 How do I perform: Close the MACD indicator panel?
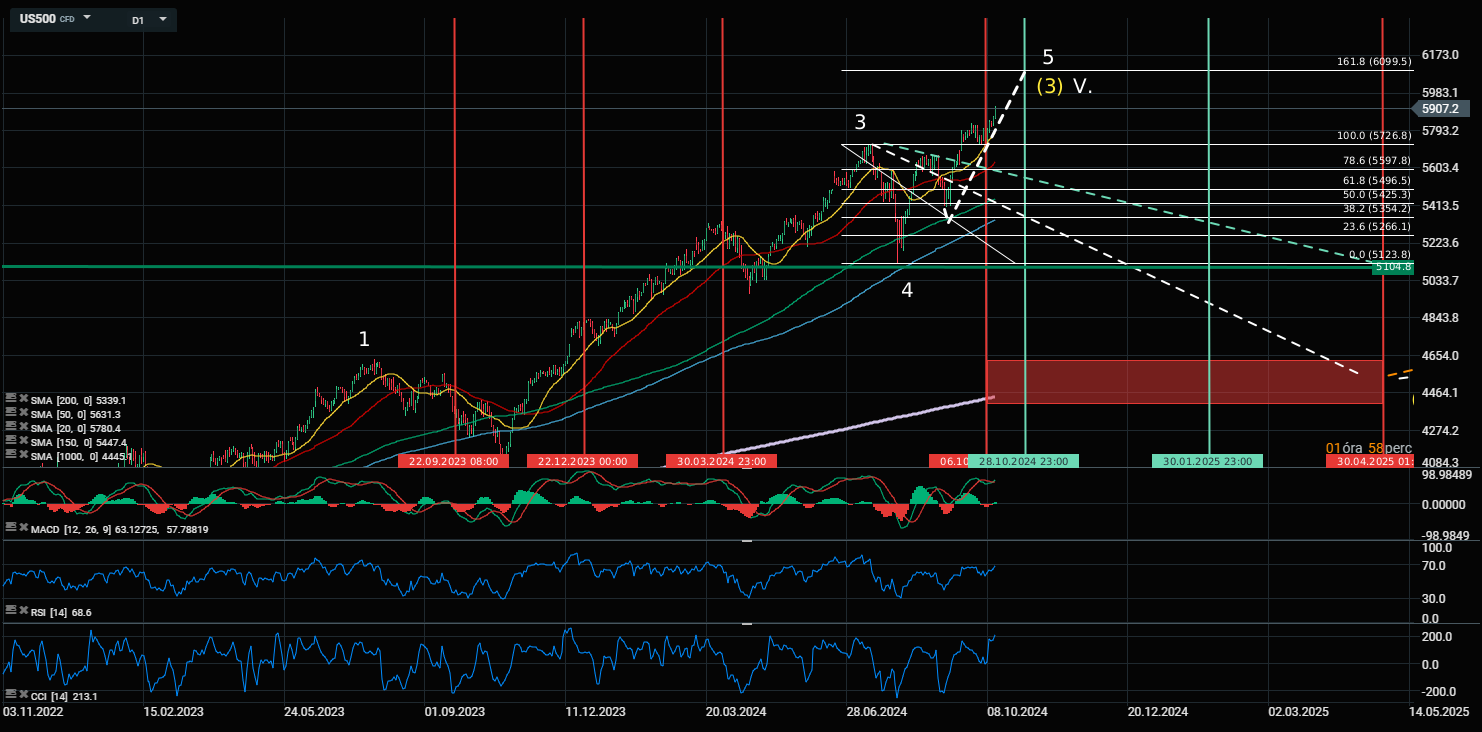click(23, 527)
